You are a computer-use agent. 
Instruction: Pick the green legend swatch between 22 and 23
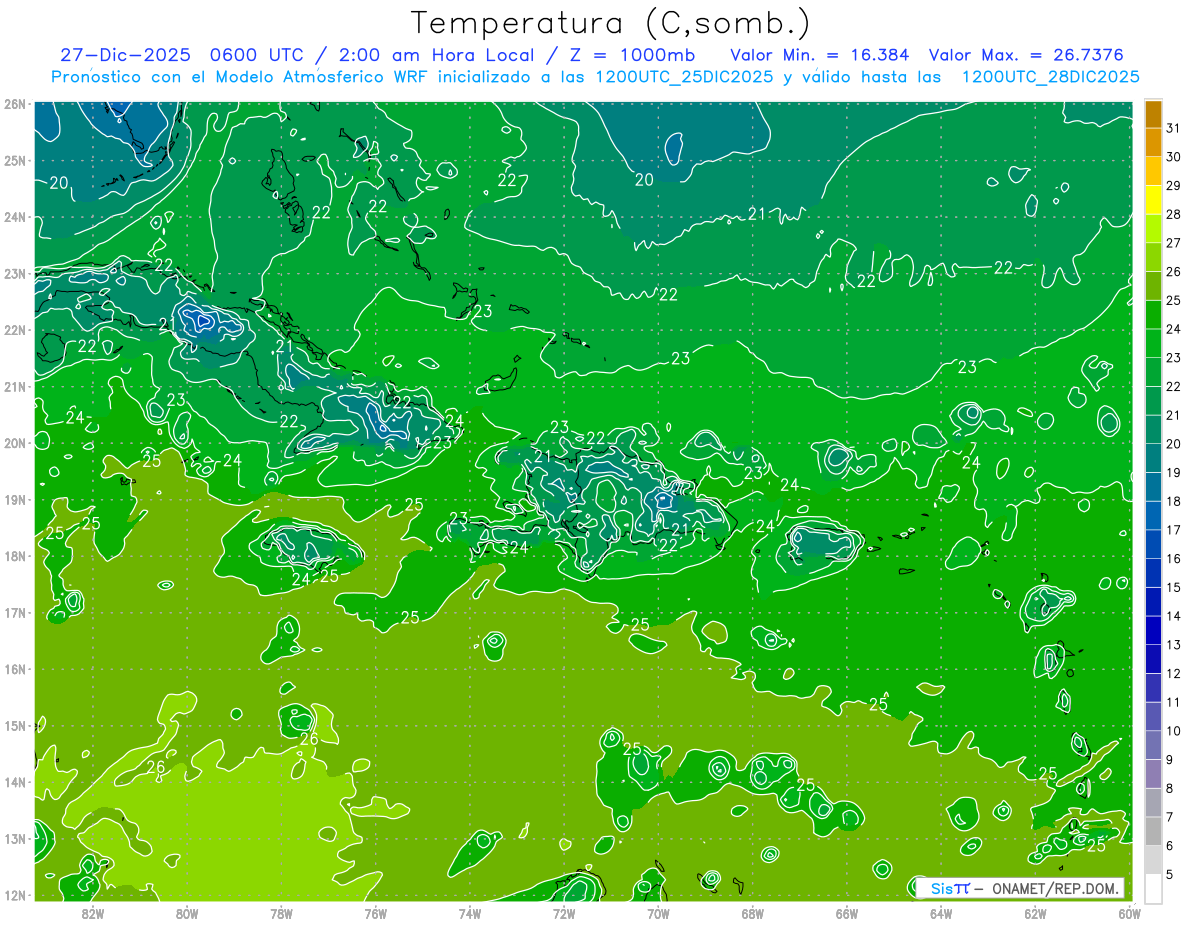[1153, 371]
